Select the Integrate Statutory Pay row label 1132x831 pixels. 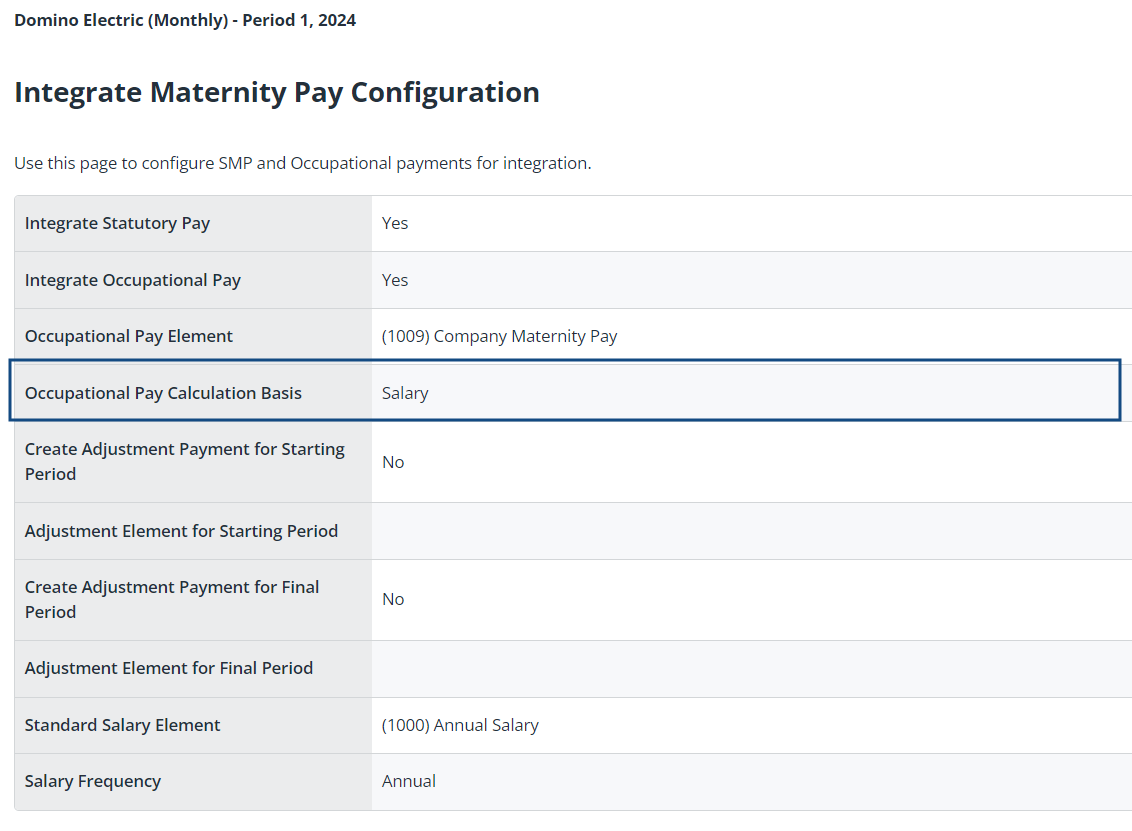coord(117,223)
